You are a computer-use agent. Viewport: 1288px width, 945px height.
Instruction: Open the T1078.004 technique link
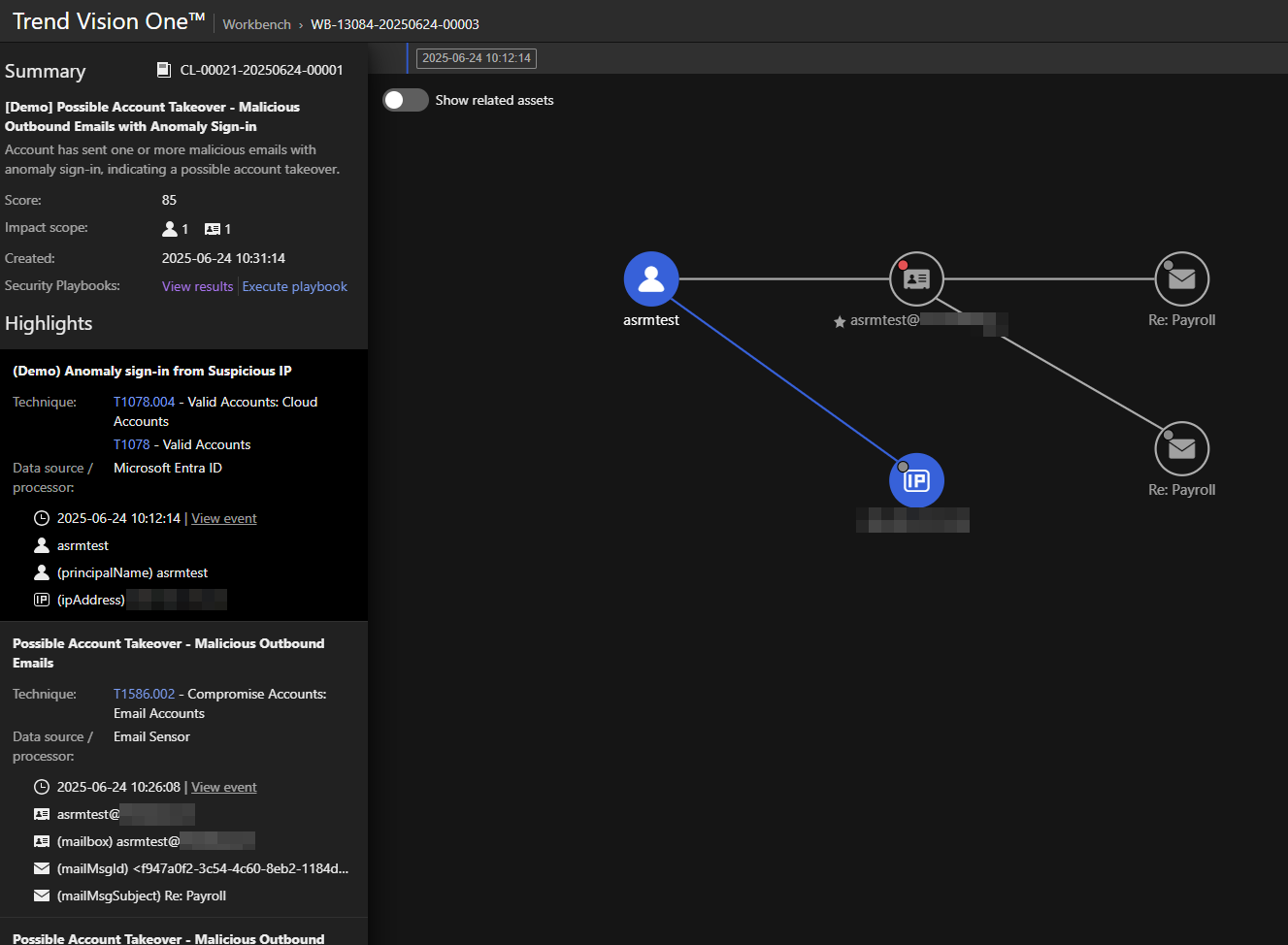pyautogui.click(x=144, y=402)
